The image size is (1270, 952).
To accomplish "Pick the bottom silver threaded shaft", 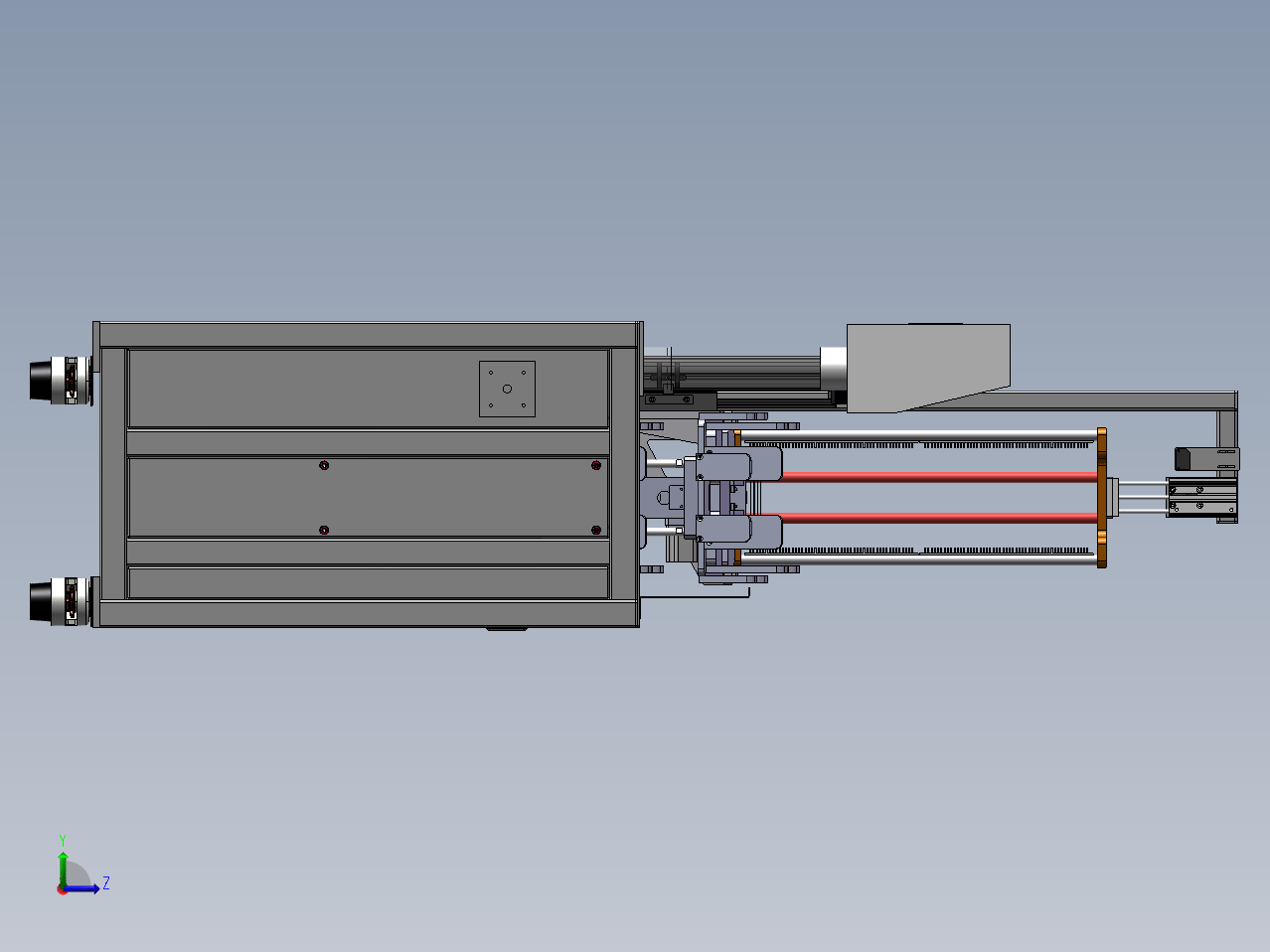I will 918,560.
